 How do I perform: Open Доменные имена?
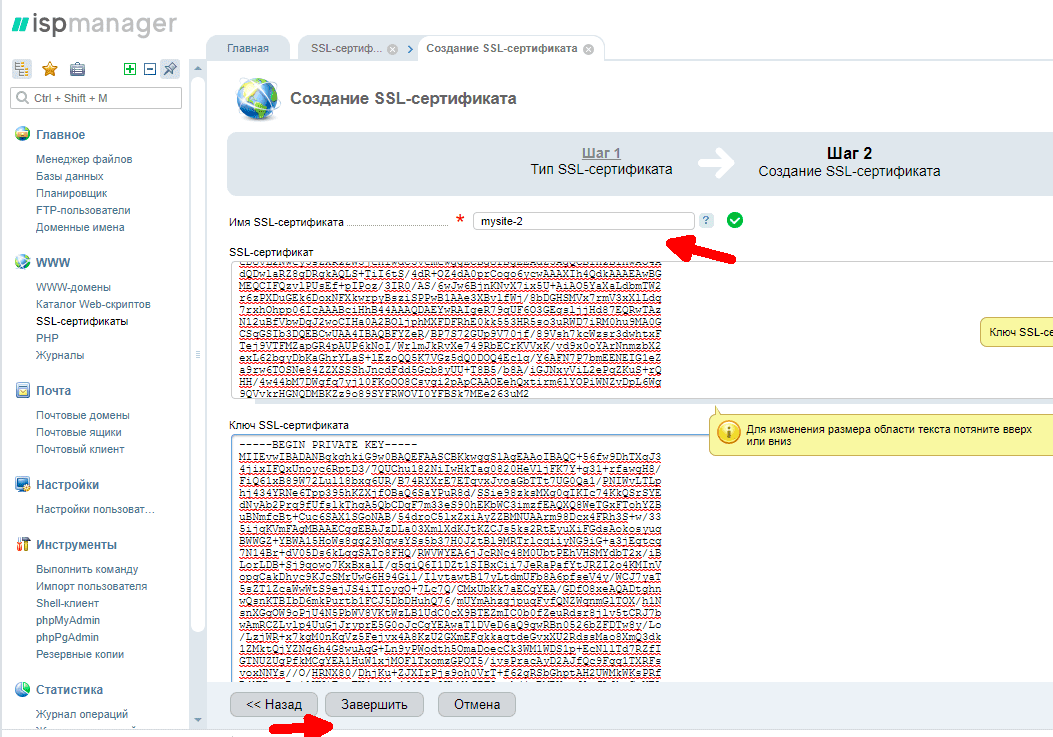[x=80, y=227]
